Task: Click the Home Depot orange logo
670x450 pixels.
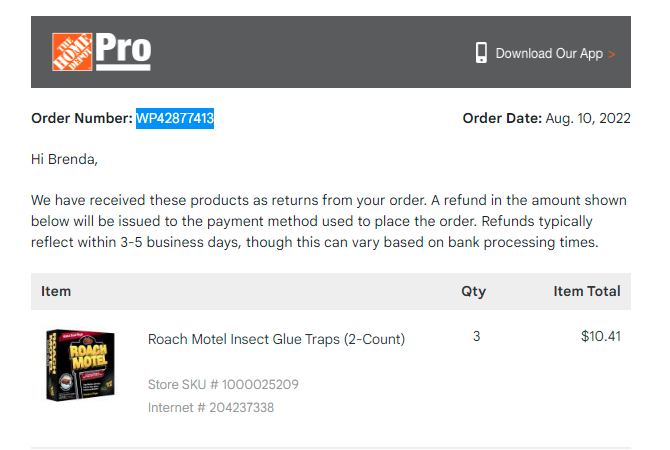Action: 72,52
